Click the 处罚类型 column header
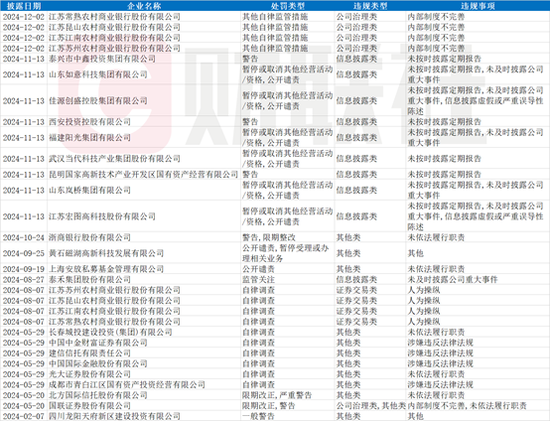This screenshot has width=550, height=421. (x=288, y=6)
